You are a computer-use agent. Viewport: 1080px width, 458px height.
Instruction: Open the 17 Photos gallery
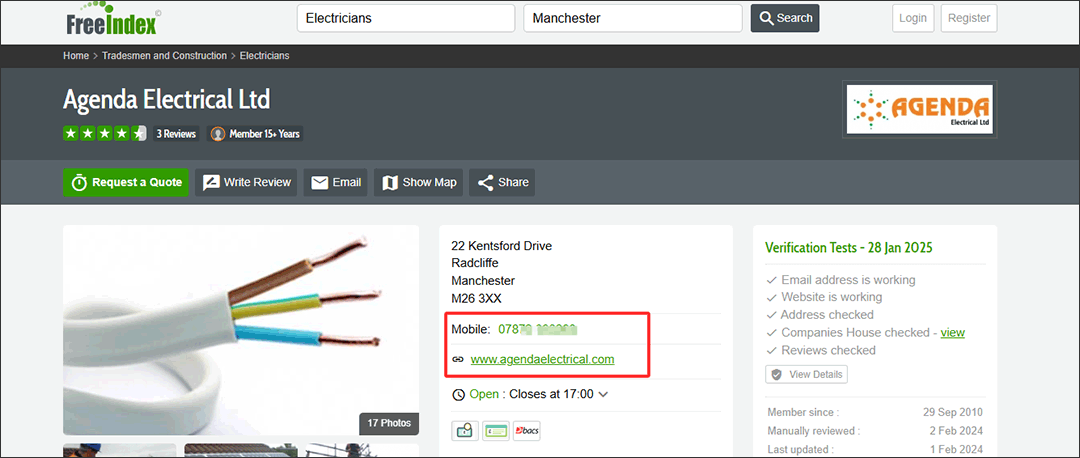389,423
